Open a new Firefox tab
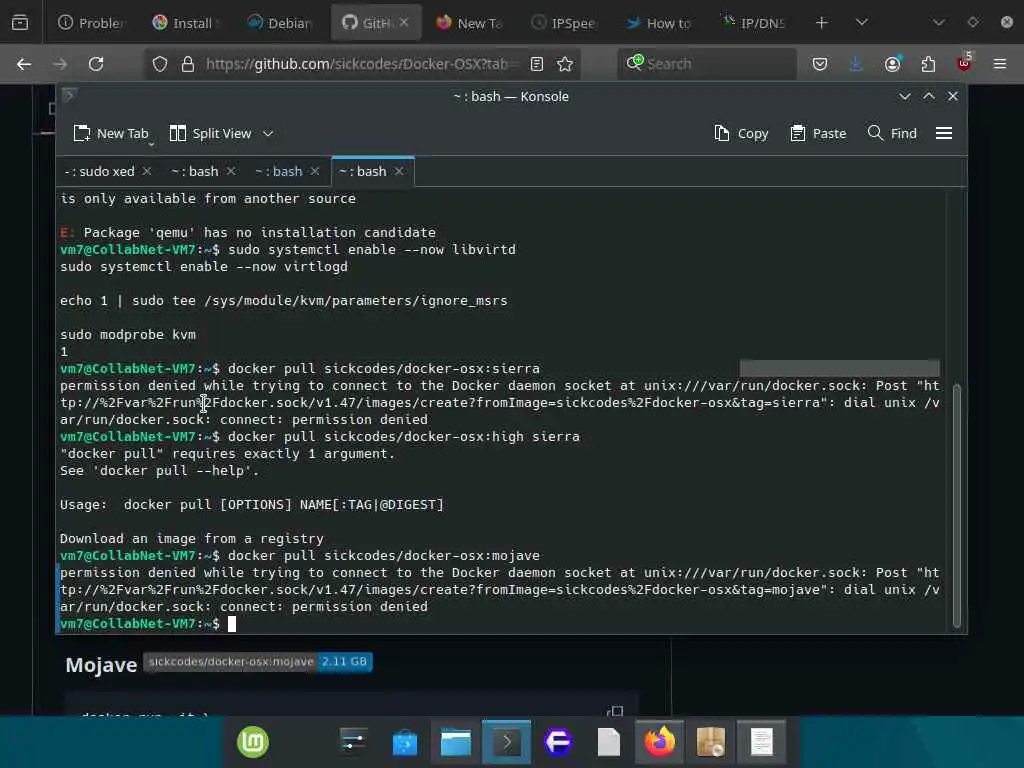Screen dimensions: 1024x768 [x=822, y=23]
